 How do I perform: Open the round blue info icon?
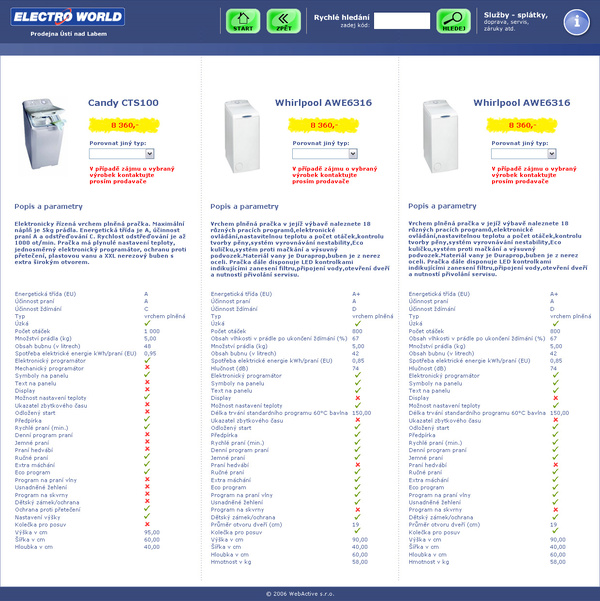[576, 22]
